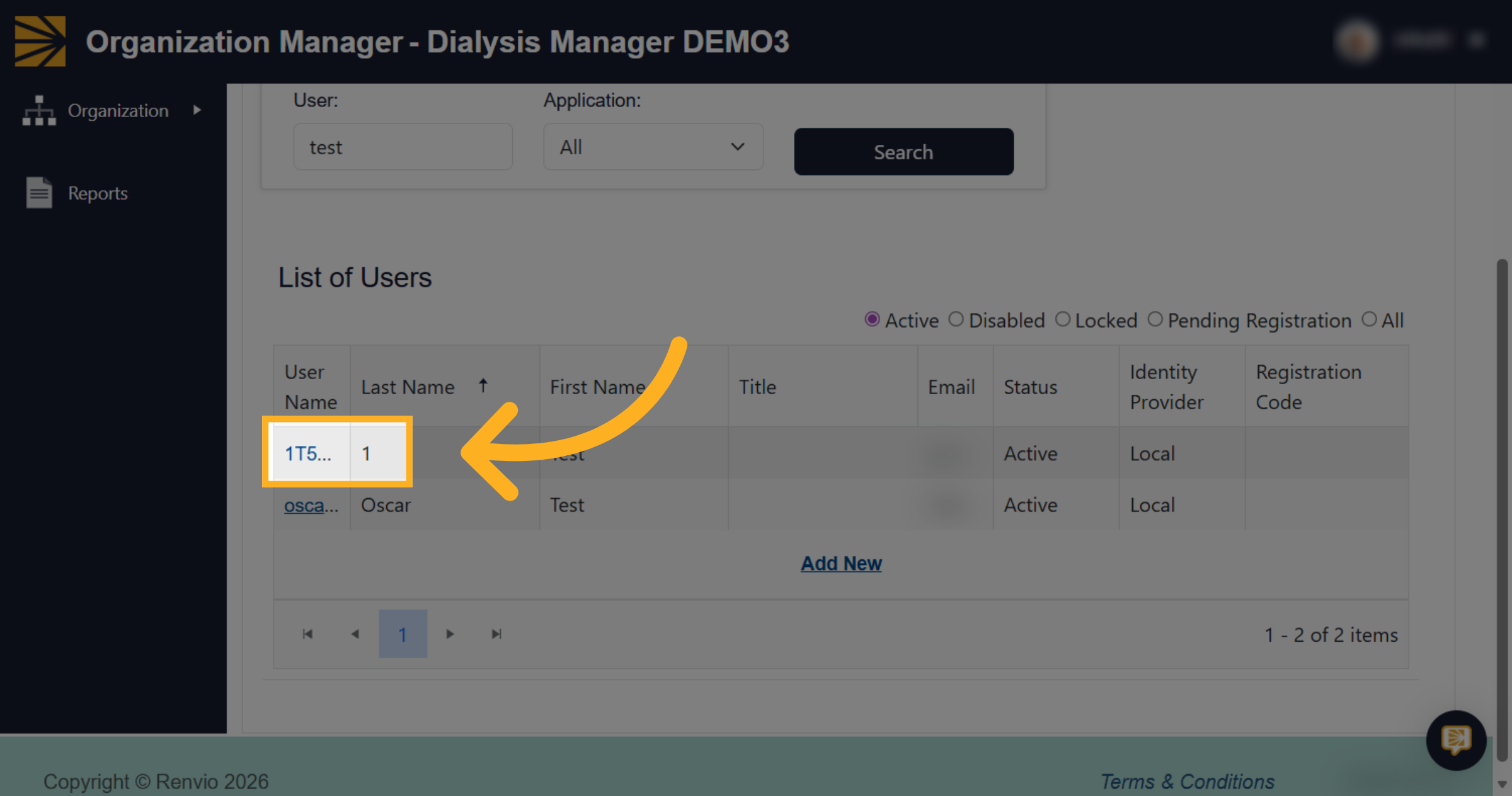Click the Last Name sort arrow
The height and width of the screenshot is (796, 1512).
tap(483, 385)
